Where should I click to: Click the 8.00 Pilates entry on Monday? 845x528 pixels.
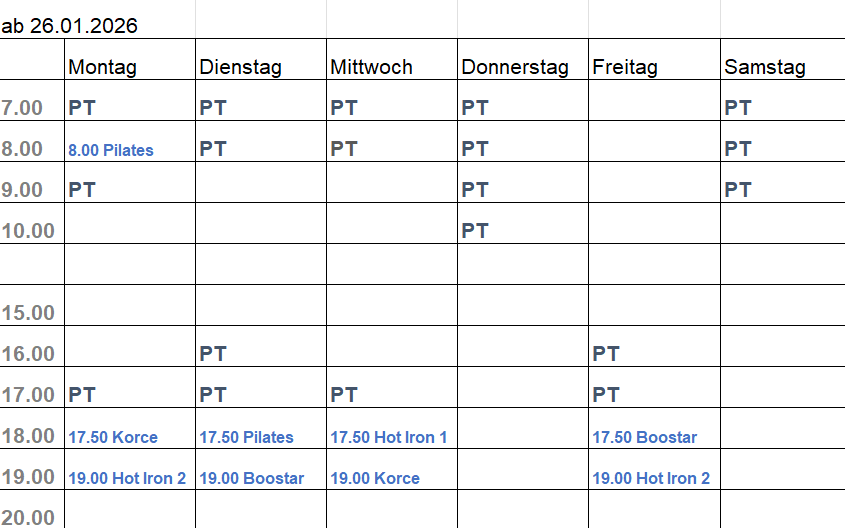pos(111,150)
